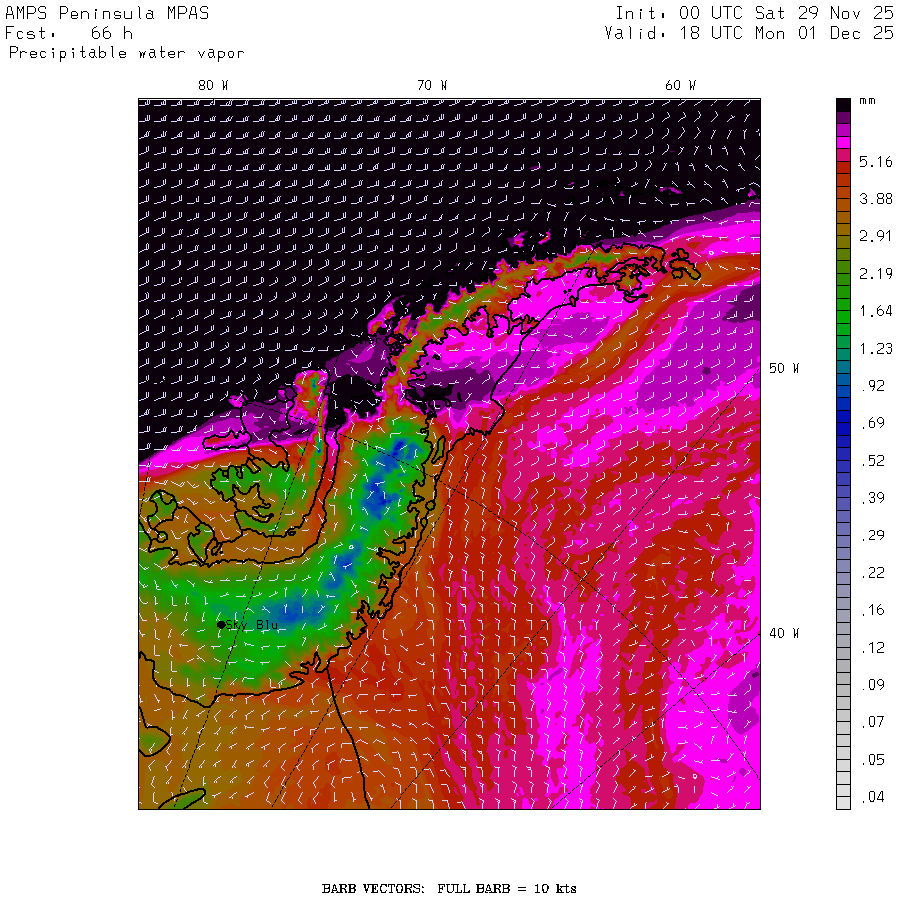Click the 5.16 value on the legend
Screen dimensions: 900x900
[x=875, y=161]
